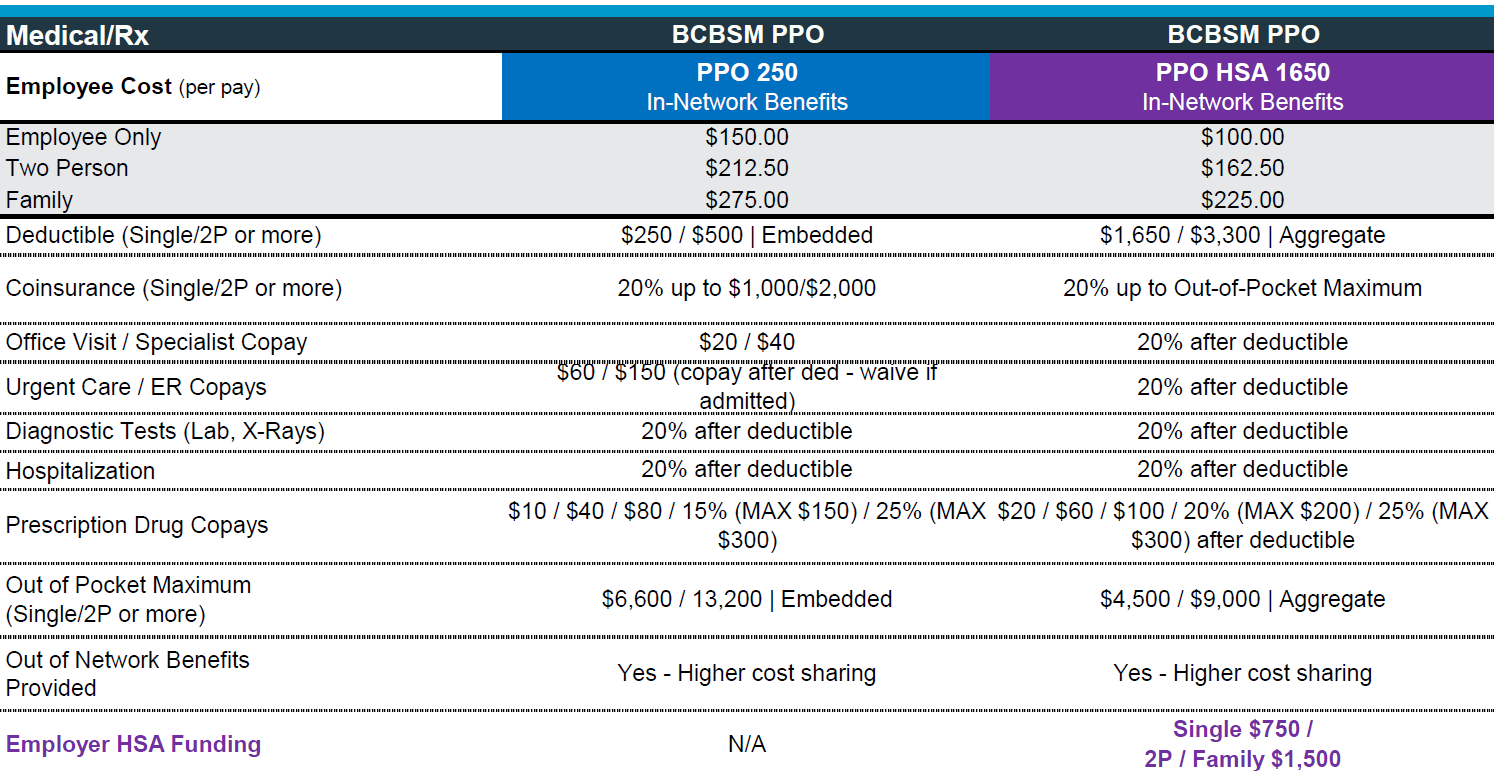Click the Medical/Rx header cell
The width and height of the screenshot is (1495, 772).
(x=78, y=36)
